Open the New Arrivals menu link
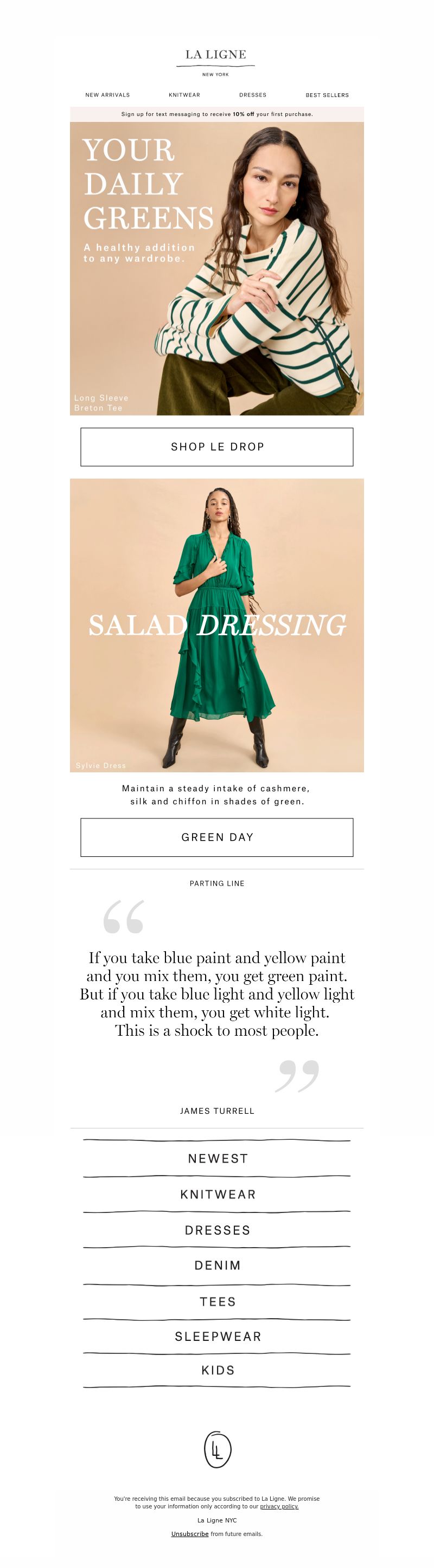The width and height of the screenshot is (434, 1568). click(107, 95)
